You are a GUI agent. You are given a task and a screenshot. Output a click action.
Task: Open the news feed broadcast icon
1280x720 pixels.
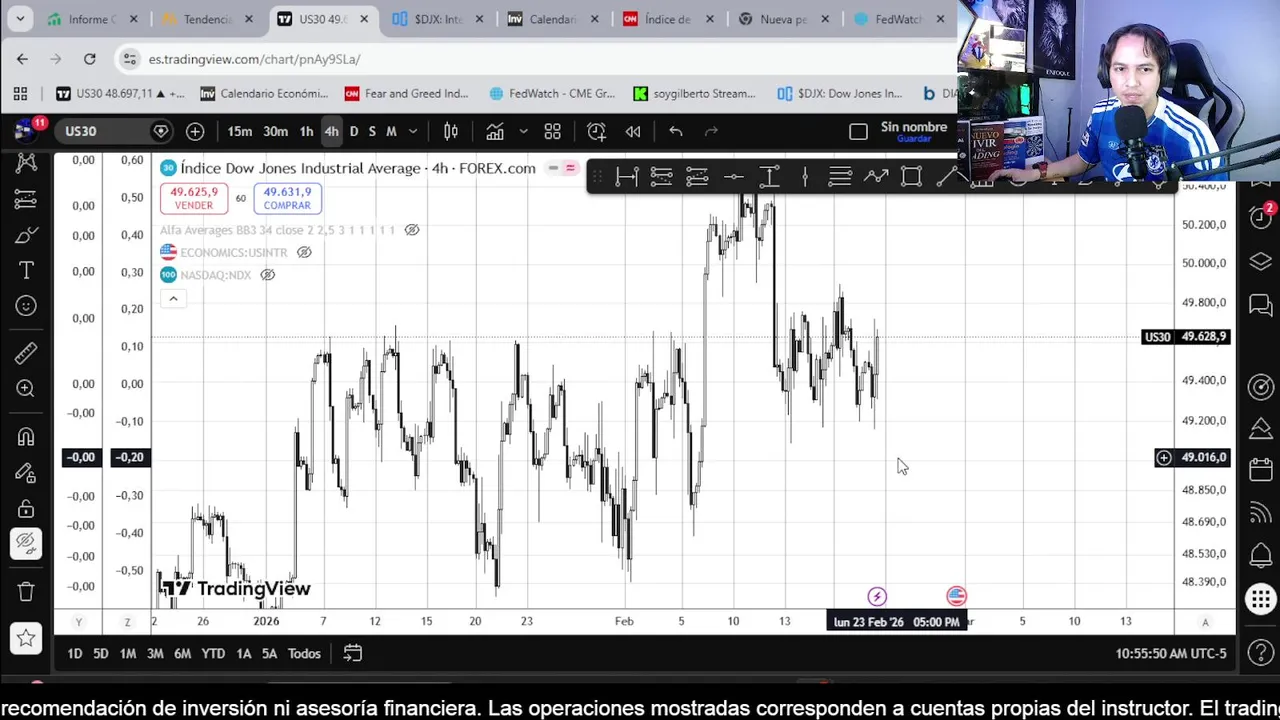coord(1260,513)
